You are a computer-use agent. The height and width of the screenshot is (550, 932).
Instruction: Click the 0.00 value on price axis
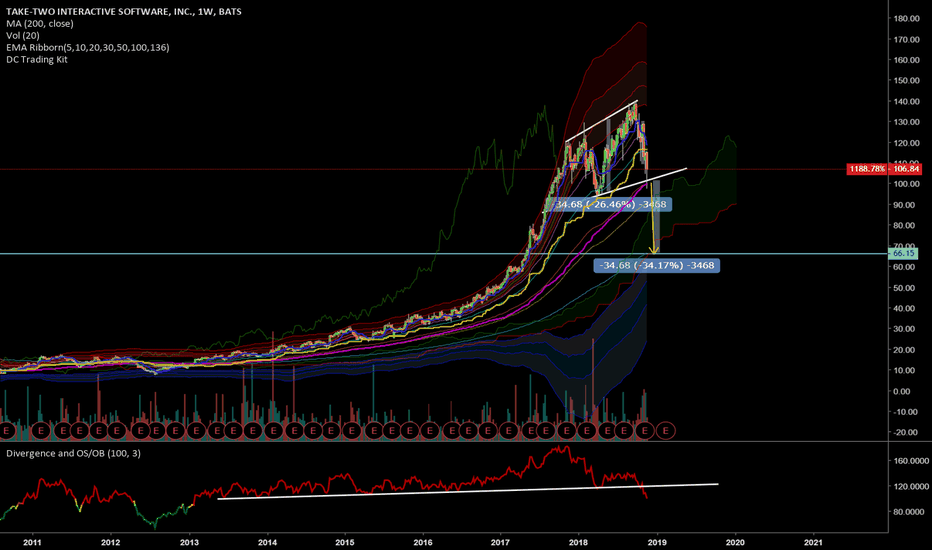(902, 391)
